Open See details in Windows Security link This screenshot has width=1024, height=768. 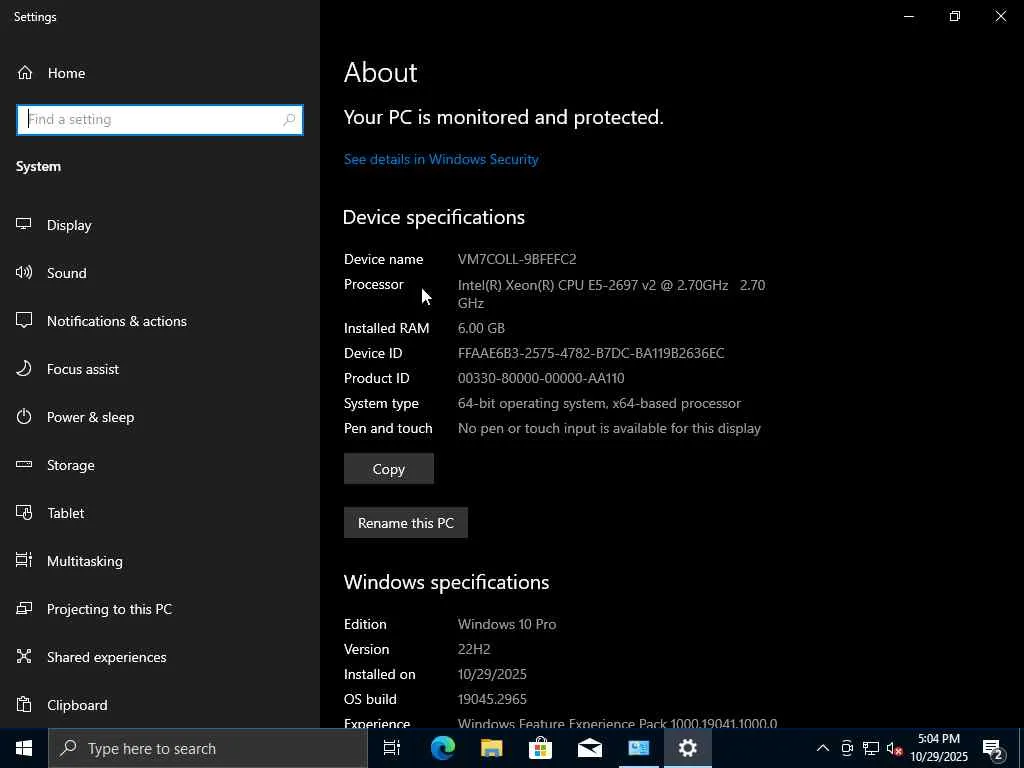[x=441, y=159]
